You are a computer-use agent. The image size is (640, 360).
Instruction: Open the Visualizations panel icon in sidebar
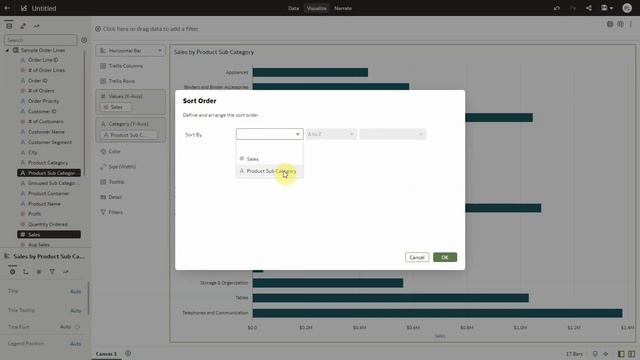click(x=23, y=26)
